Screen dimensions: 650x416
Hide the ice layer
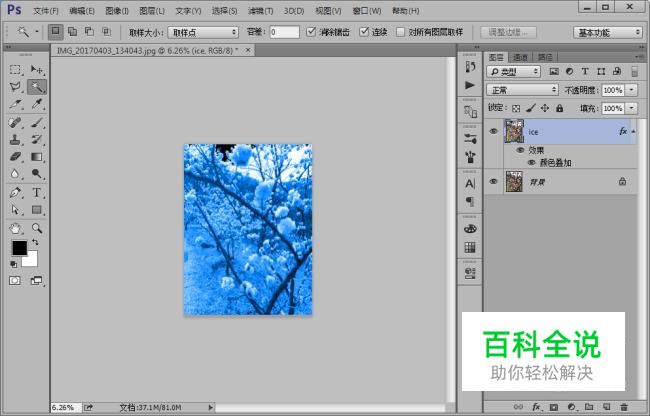[x=493, y=131]
